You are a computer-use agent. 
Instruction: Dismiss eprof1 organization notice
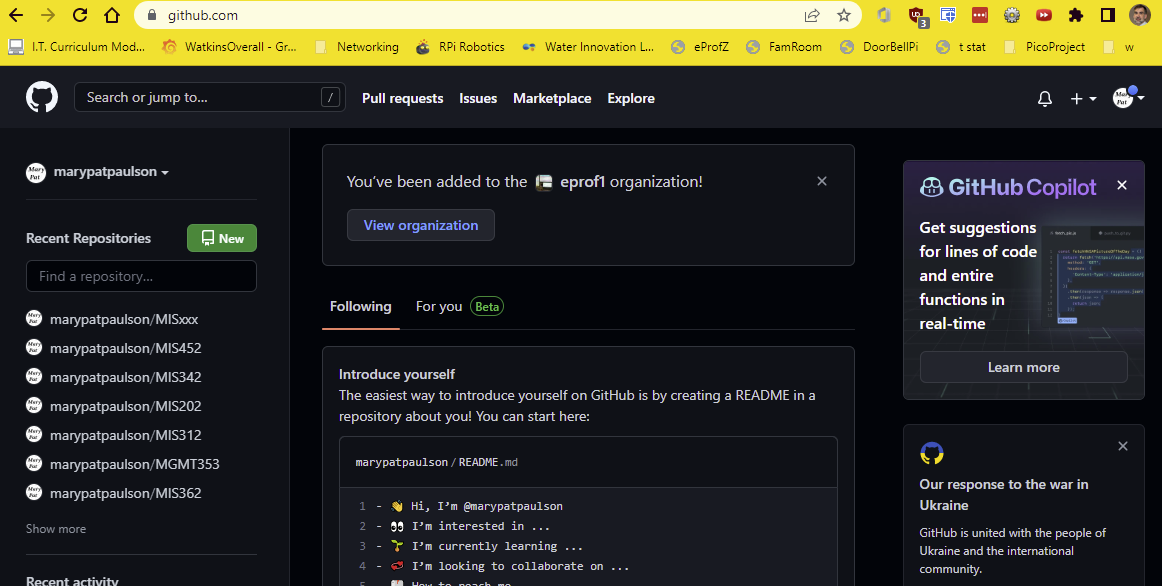click(822, 181)
